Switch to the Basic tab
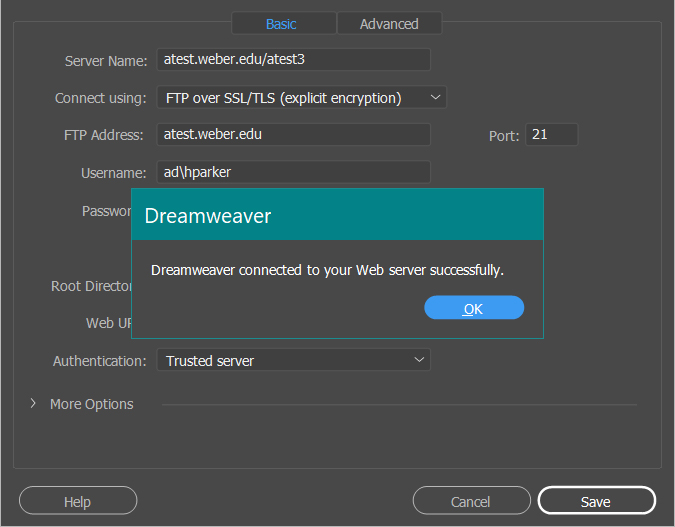 coord(281,24)
